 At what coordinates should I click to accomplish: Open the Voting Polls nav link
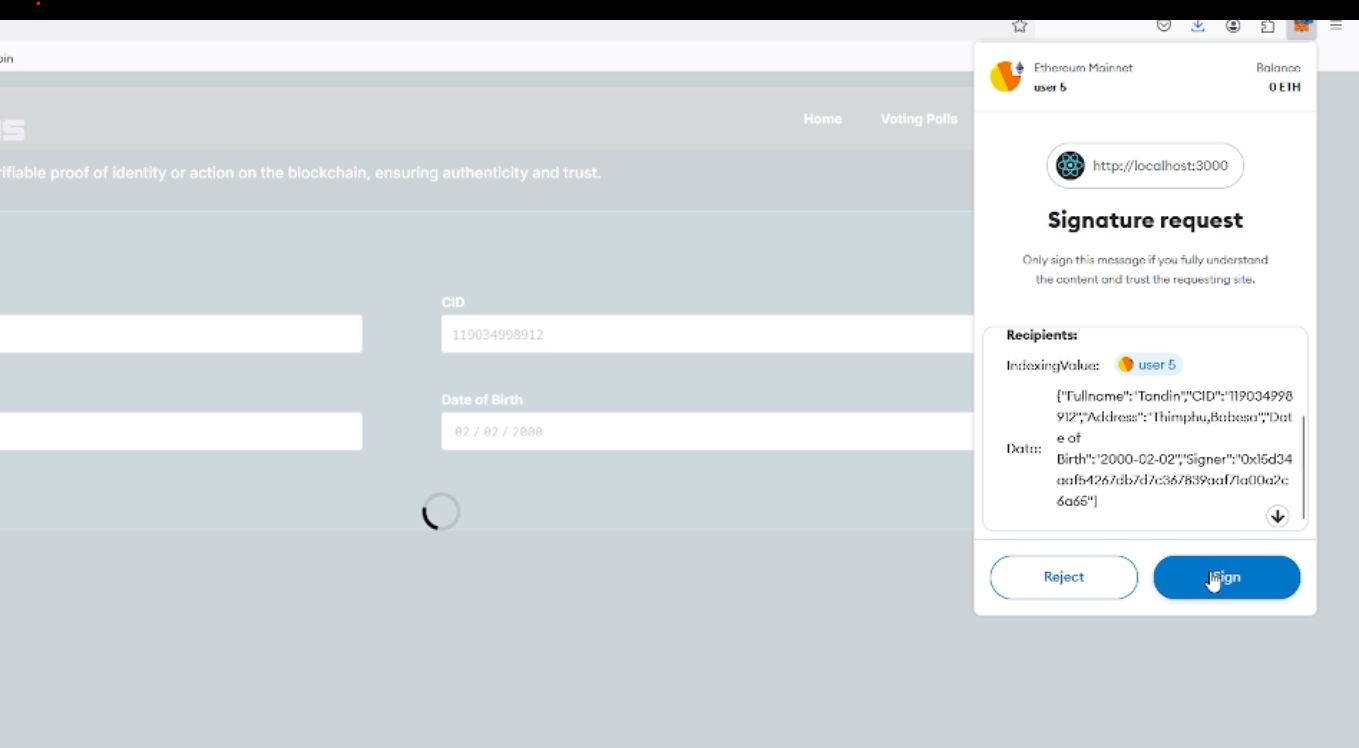pos(918,119)
